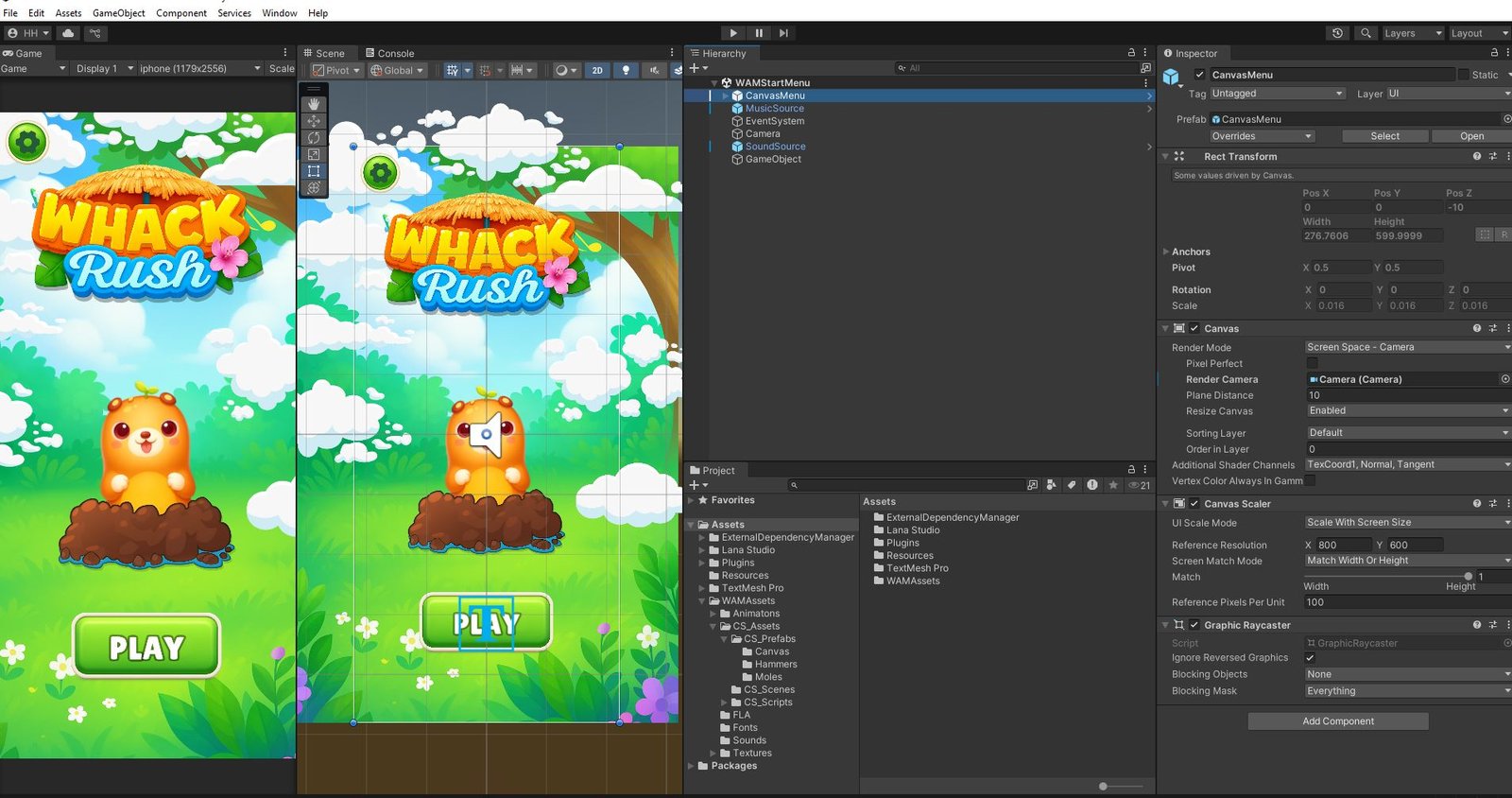This screenshot has width=1512, height=798.
Task: Open the Render Mode dropdown
Action: 1406,347
